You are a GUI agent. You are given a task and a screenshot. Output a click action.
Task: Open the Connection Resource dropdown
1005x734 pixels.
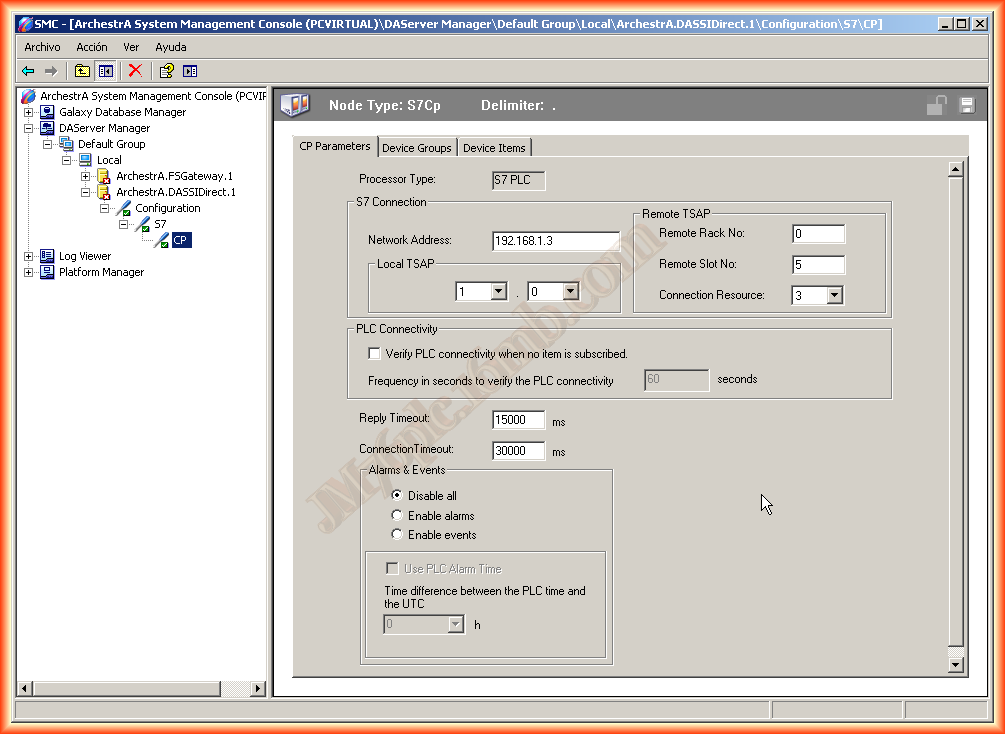point(834,296)
